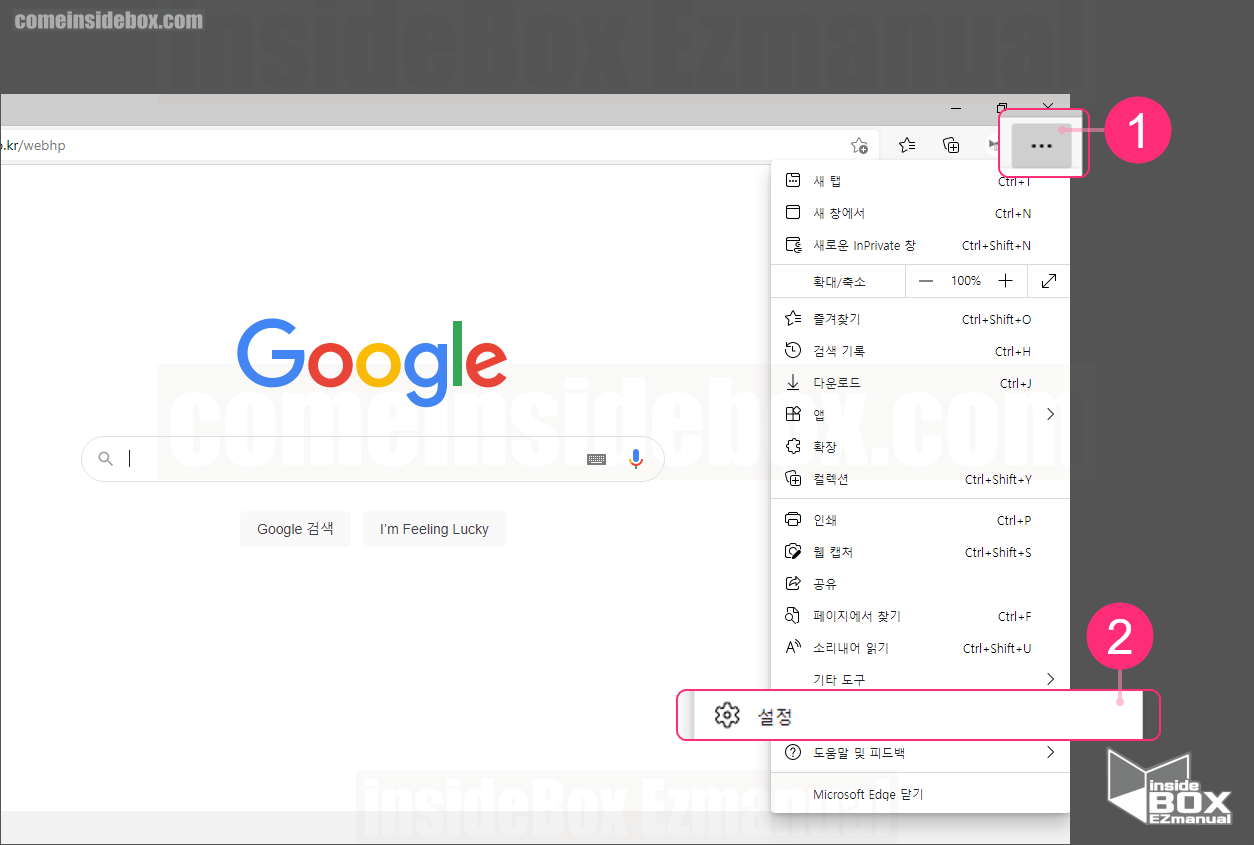Click the Google logo
Screen dimensions: 1254x845
[x=372, y=363]
